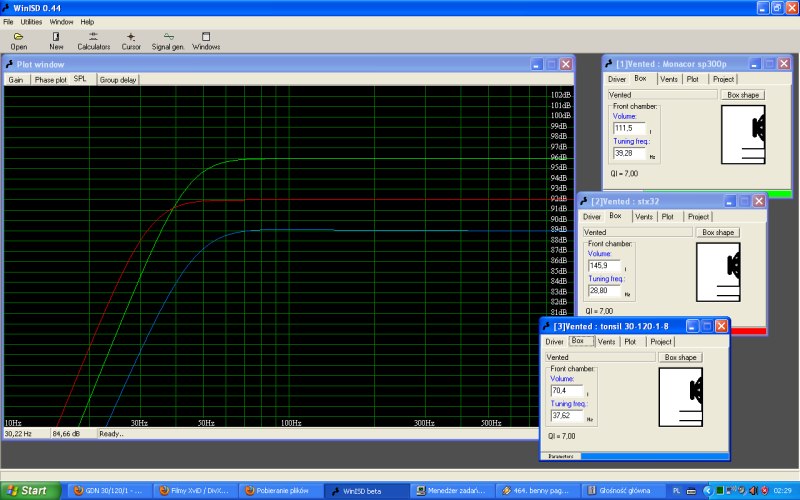Click the Windows toolbar icon
Screen dimensions: 800x500
tap(206, 40)
